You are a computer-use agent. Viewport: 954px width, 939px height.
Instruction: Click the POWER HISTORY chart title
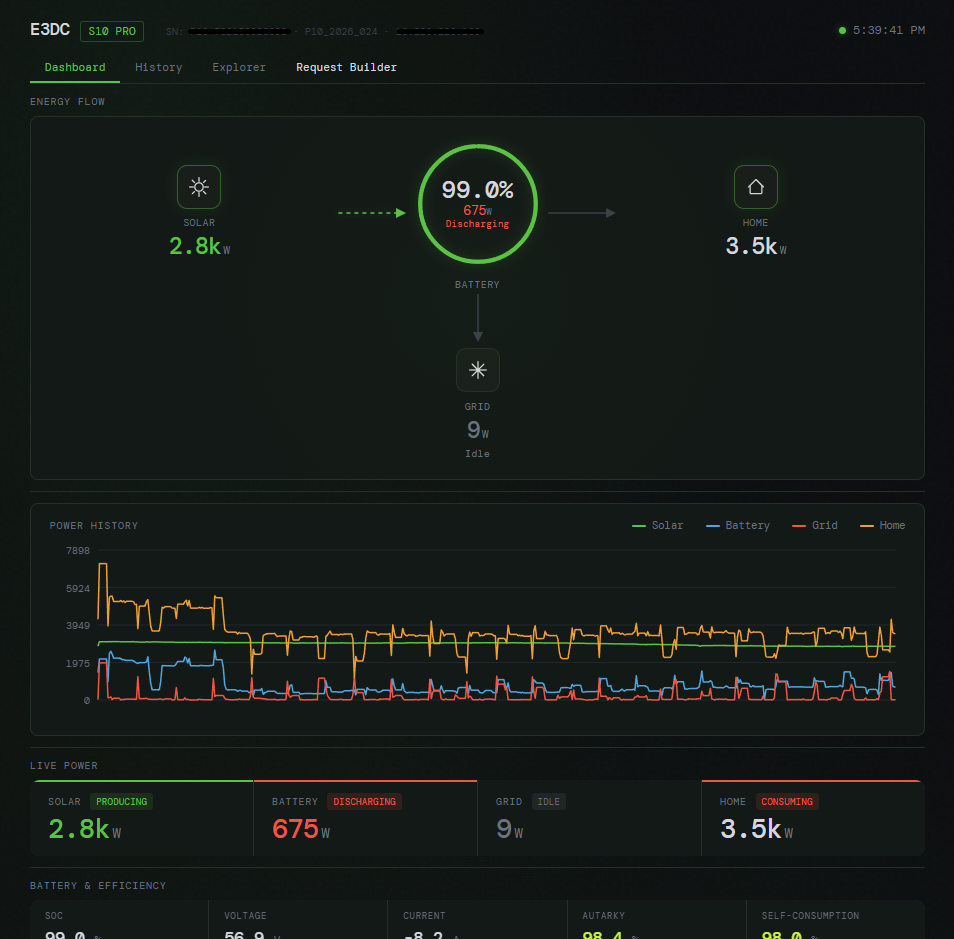coord(94,526)
